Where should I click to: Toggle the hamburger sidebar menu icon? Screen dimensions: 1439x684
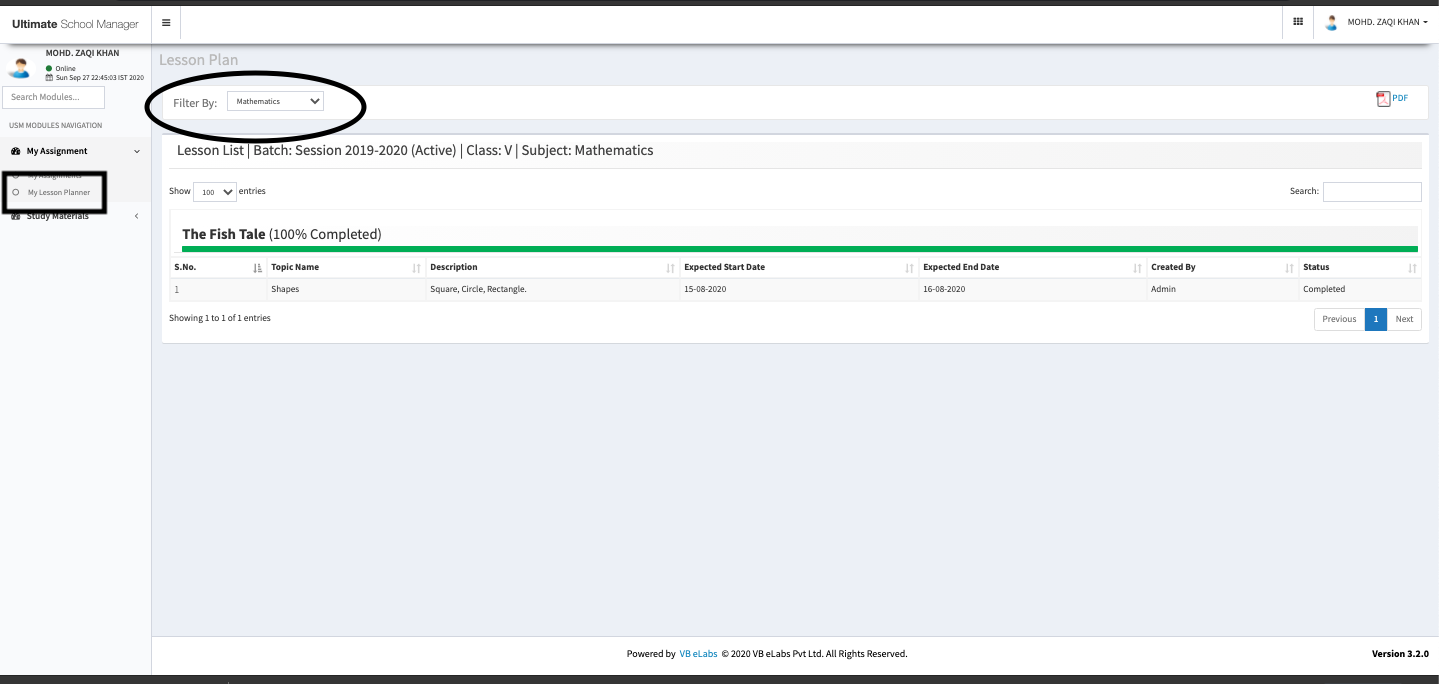[166, 22]
